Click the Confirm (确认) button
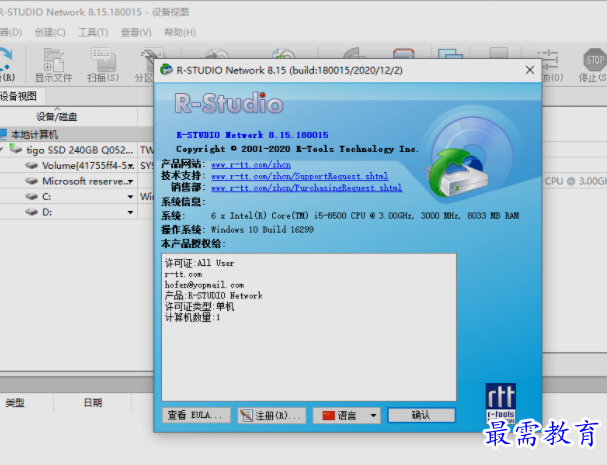 pyautogui.click(x=421, y=415)
